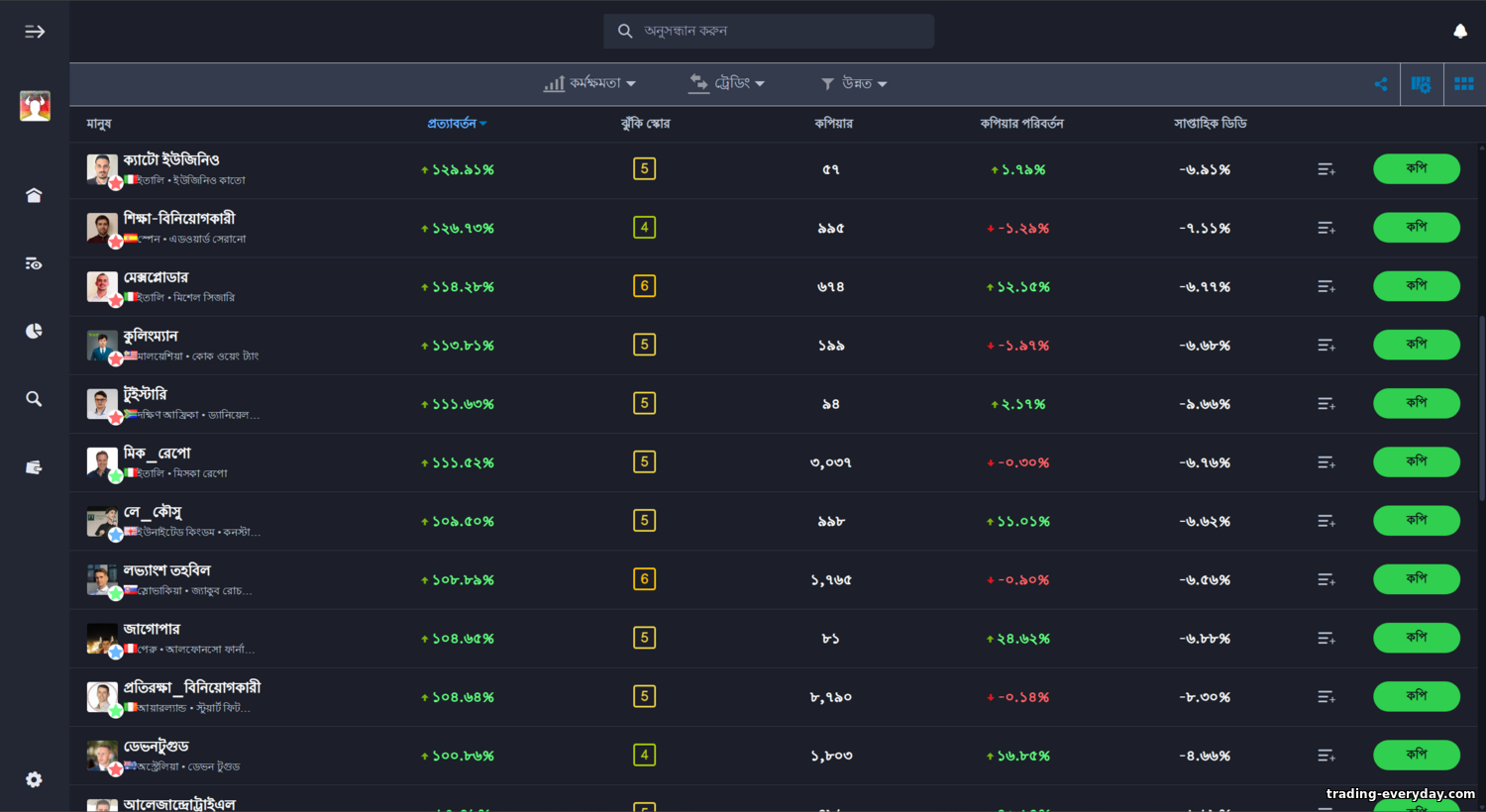Open the উন্নত filter dropdown
The image size is (1486, 812).
(x=854, y=84)
